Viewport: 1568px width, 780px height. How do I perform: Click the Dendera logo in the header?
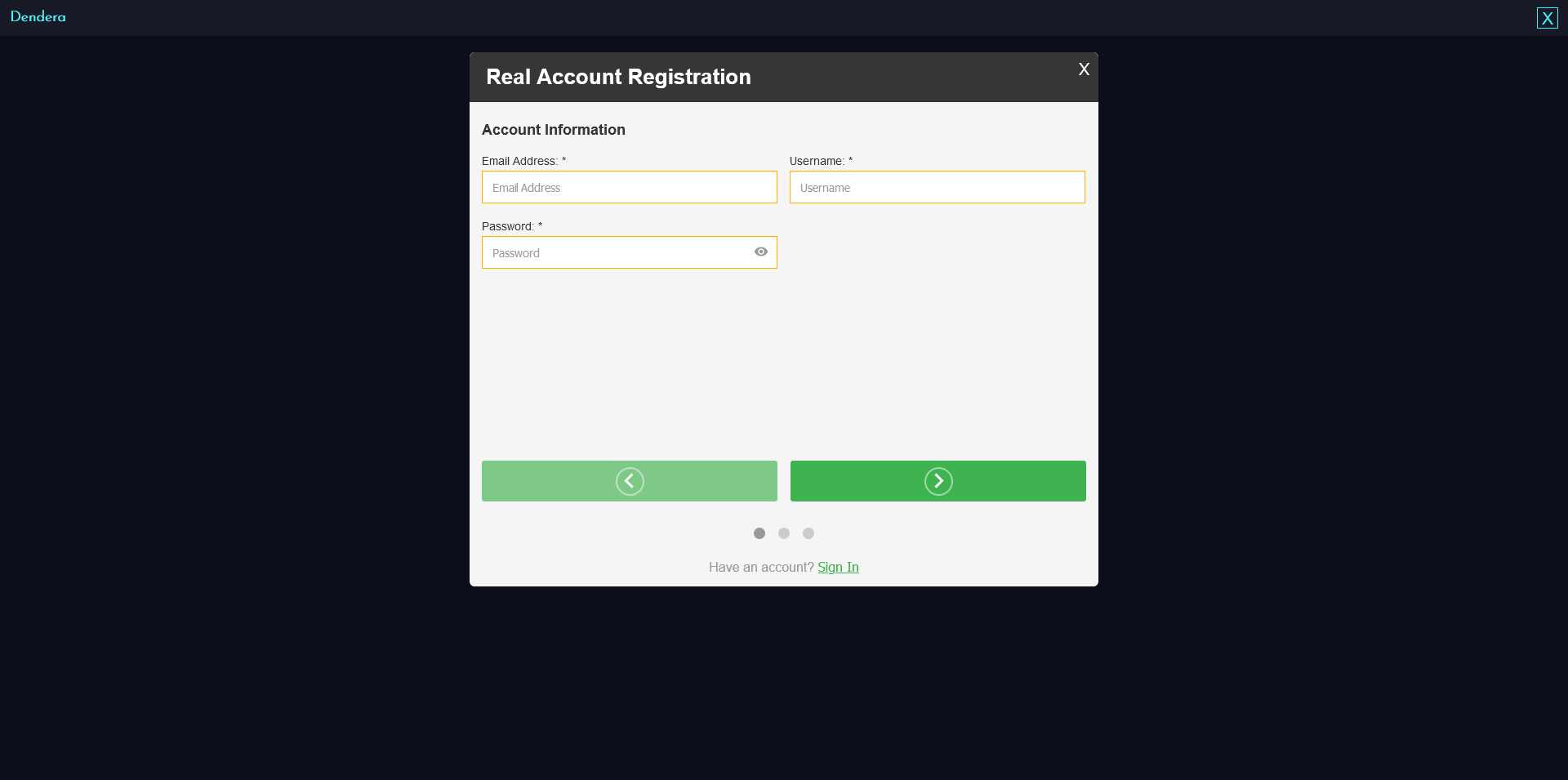38,16
